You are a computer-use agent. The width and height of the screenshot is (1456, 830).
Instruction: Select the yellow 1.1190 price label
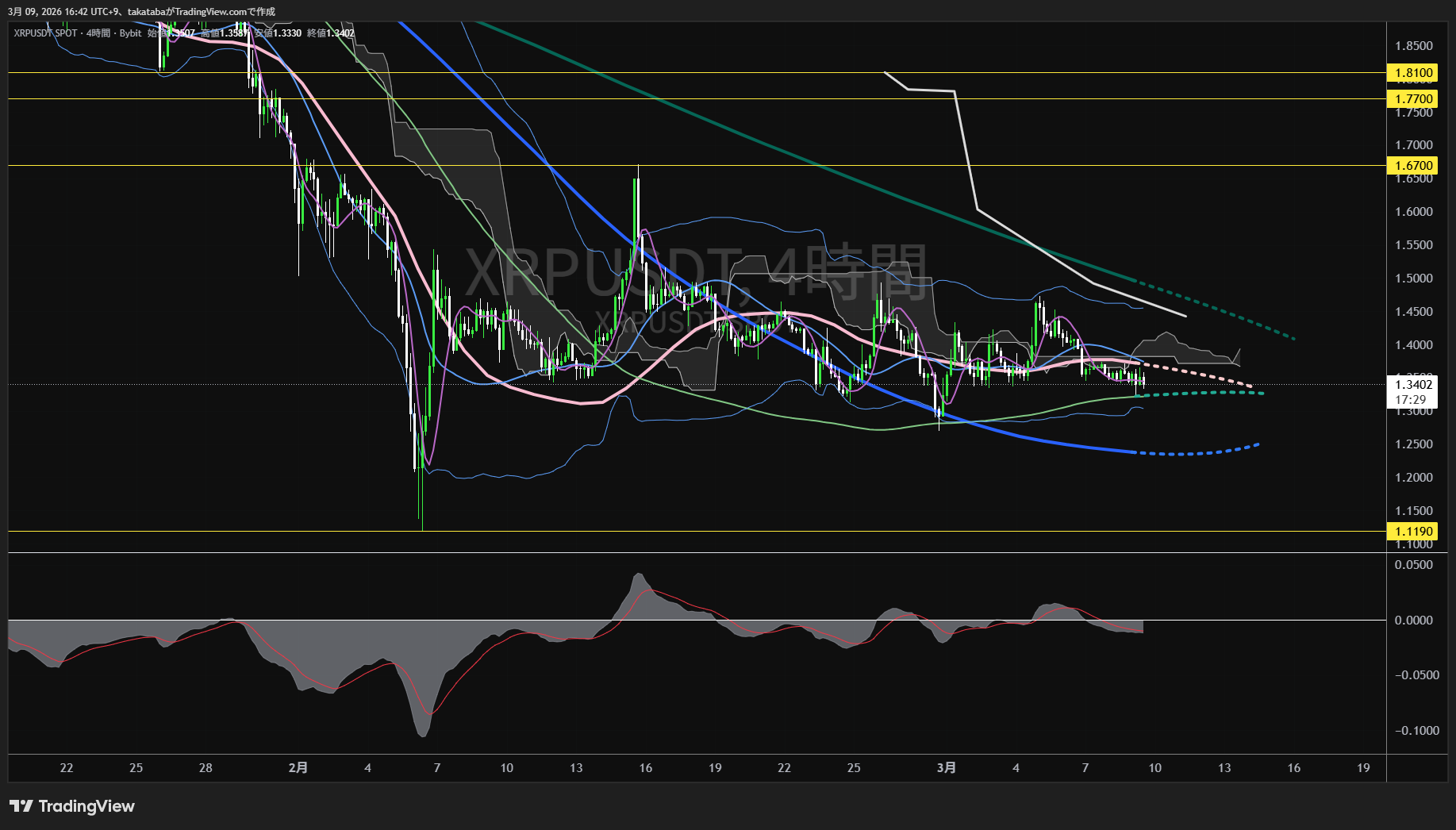click(1413, 532)
